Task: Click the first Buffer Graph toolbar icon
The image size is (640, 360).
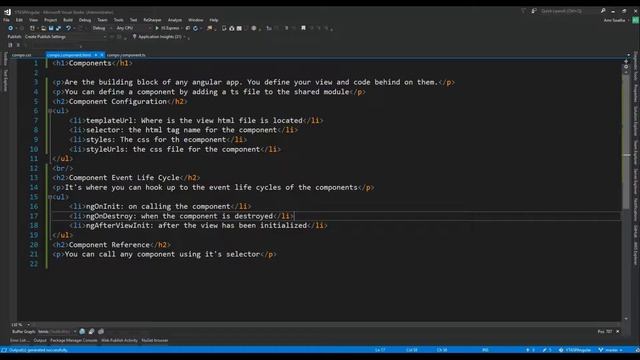Action: [82, 331]
